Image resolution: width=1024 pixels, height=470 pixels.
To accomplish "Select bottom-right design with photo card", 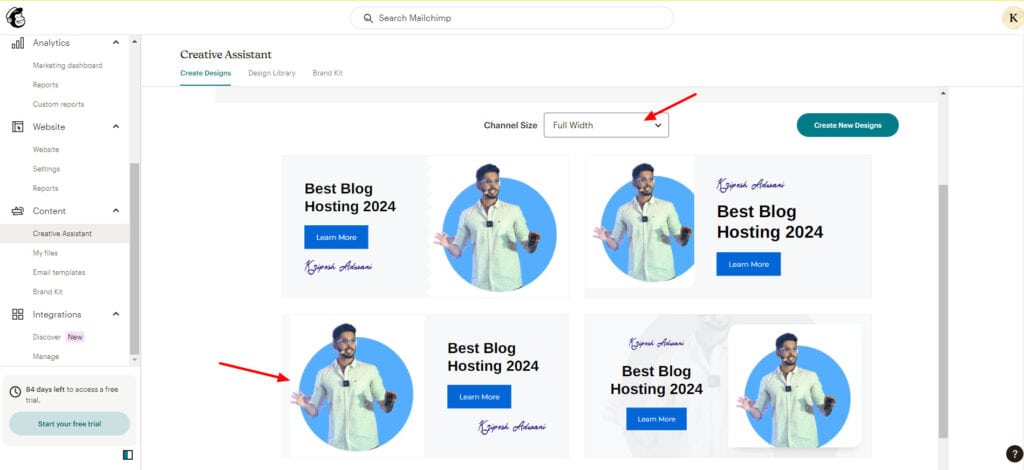I will pos(728,386).
